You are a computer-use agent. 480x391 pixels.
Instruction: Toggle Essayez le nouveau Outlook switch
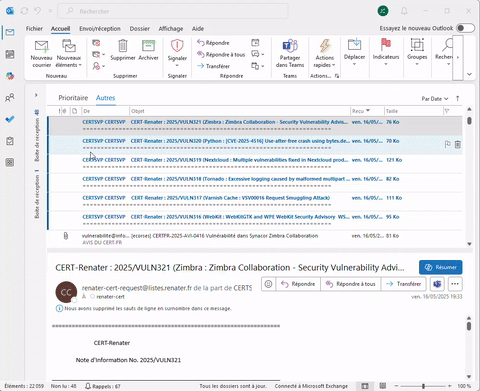[x=465, y=28]
